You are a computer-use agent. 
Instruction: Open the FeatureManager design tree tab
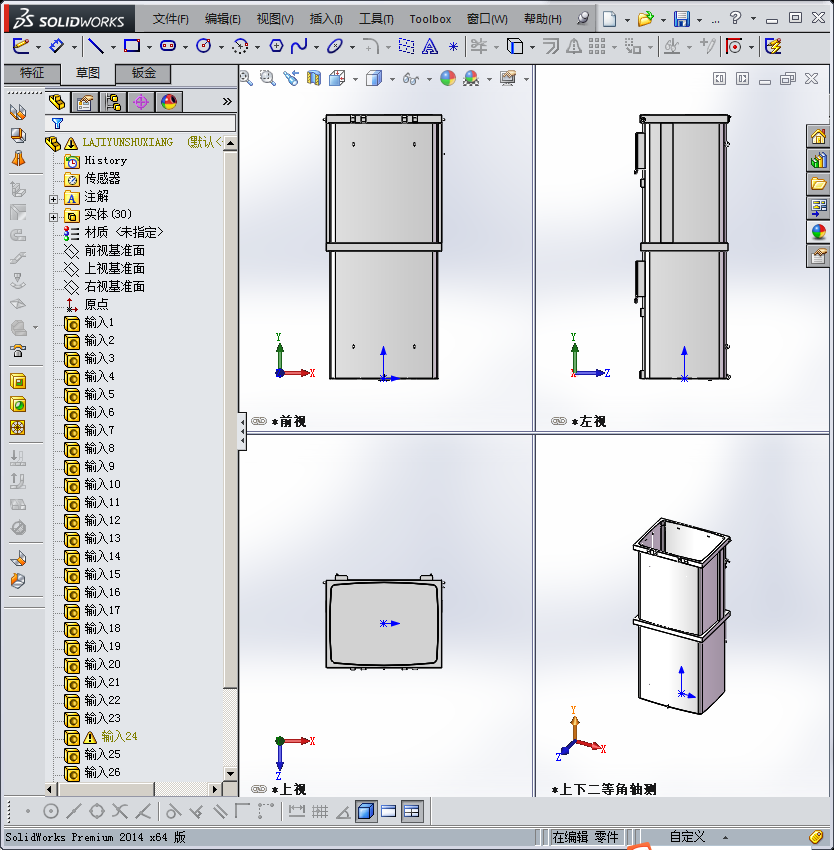[x=57, y=102]
